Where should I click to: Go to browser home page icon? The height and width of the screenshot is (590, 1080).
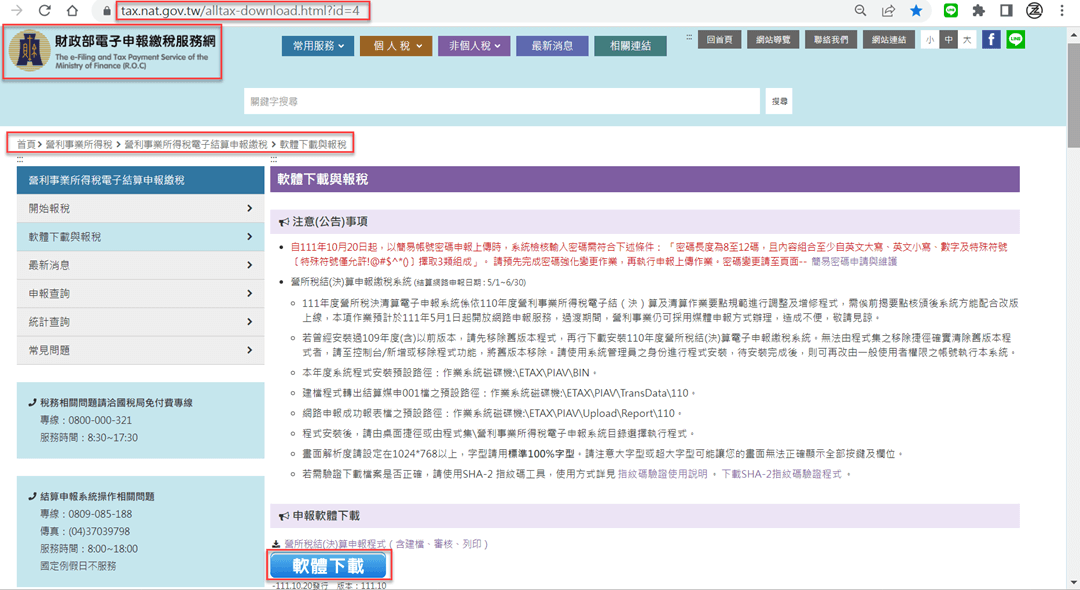(72, 10)
